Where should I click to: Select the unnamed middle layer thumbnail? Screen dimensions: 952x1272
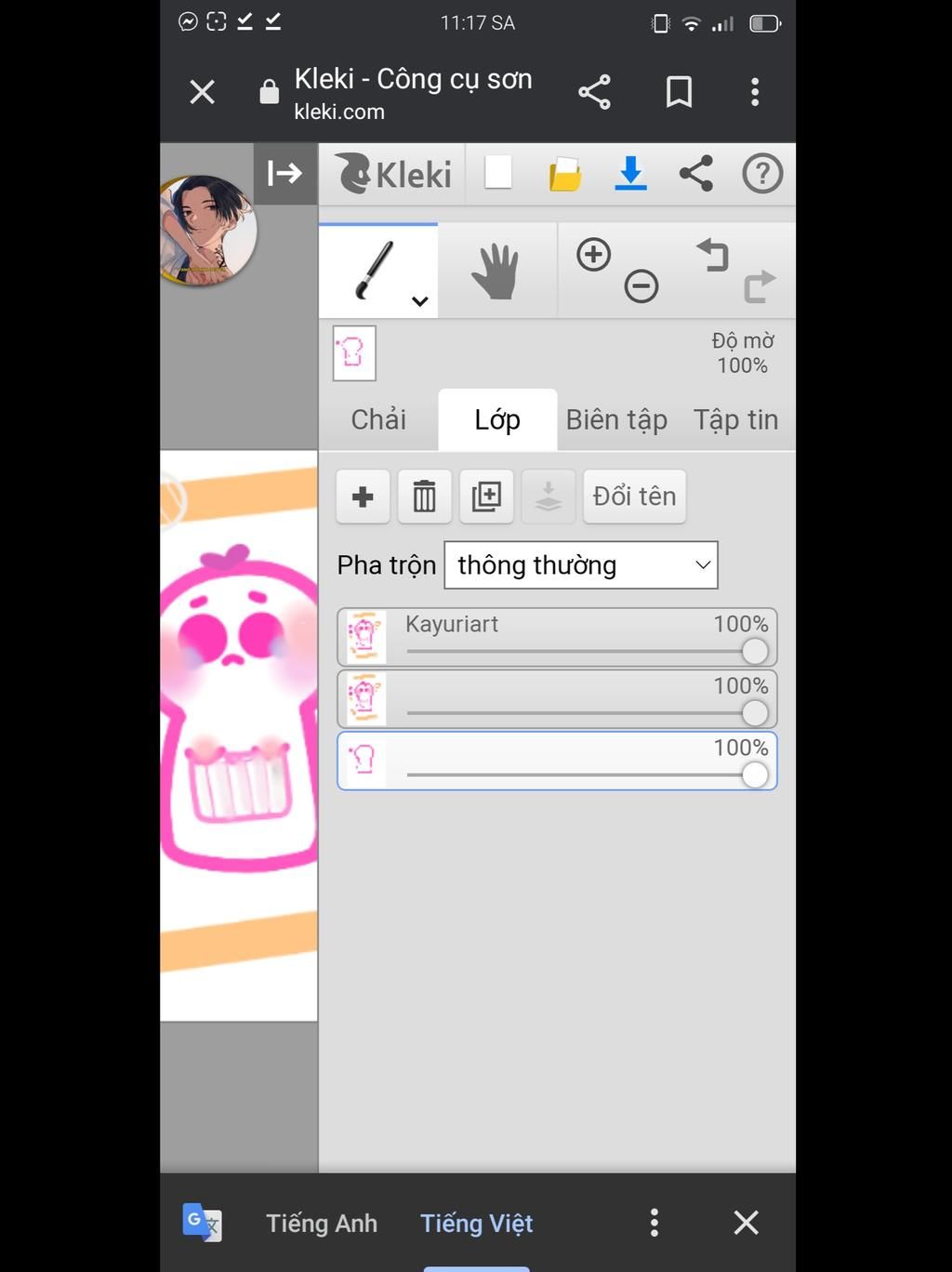[x=364, y=698]
